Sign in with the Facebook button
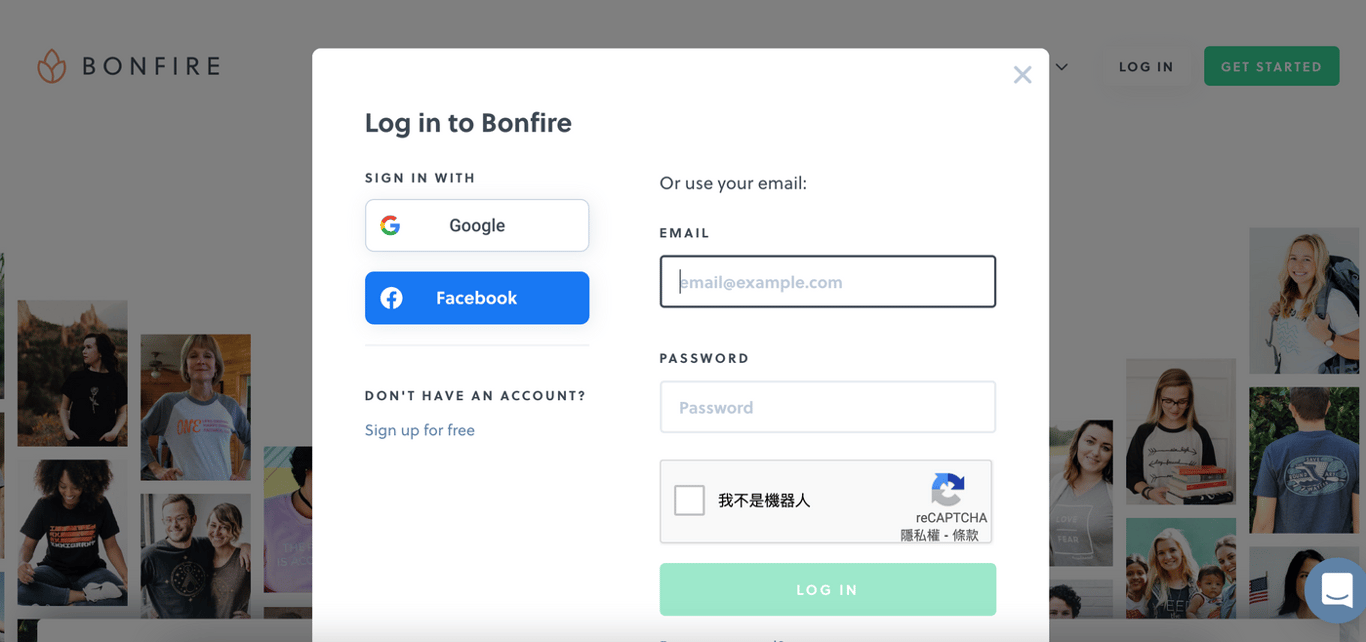 click(x=477, y=298)
